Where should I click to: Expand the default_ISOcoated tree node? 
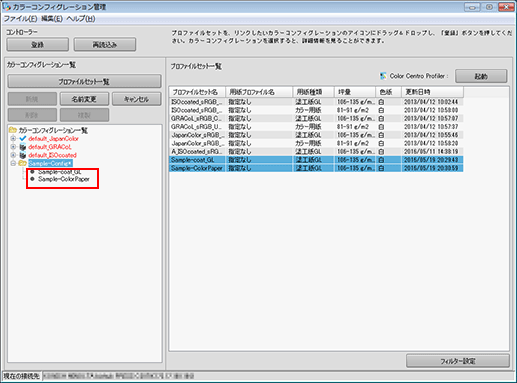point(13,155)
